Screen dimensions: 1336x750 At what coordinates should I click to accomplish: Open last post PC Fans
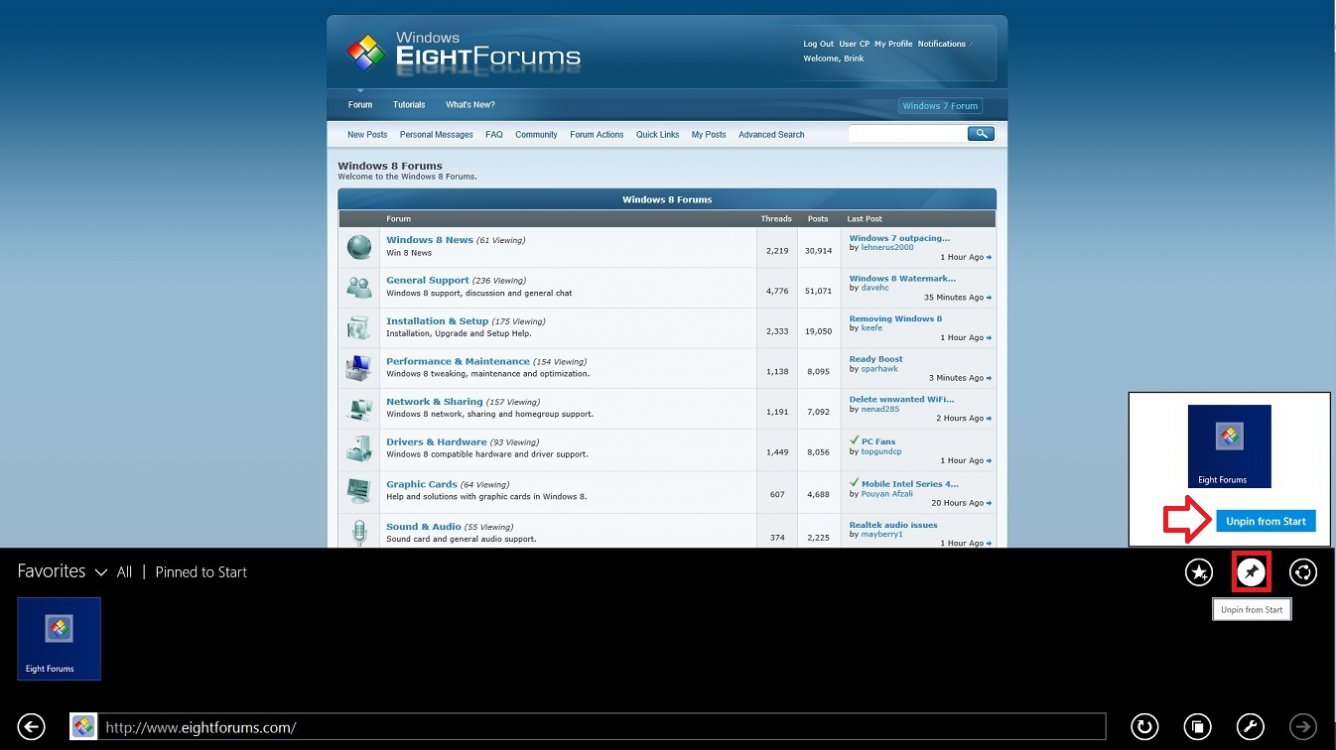878,441
